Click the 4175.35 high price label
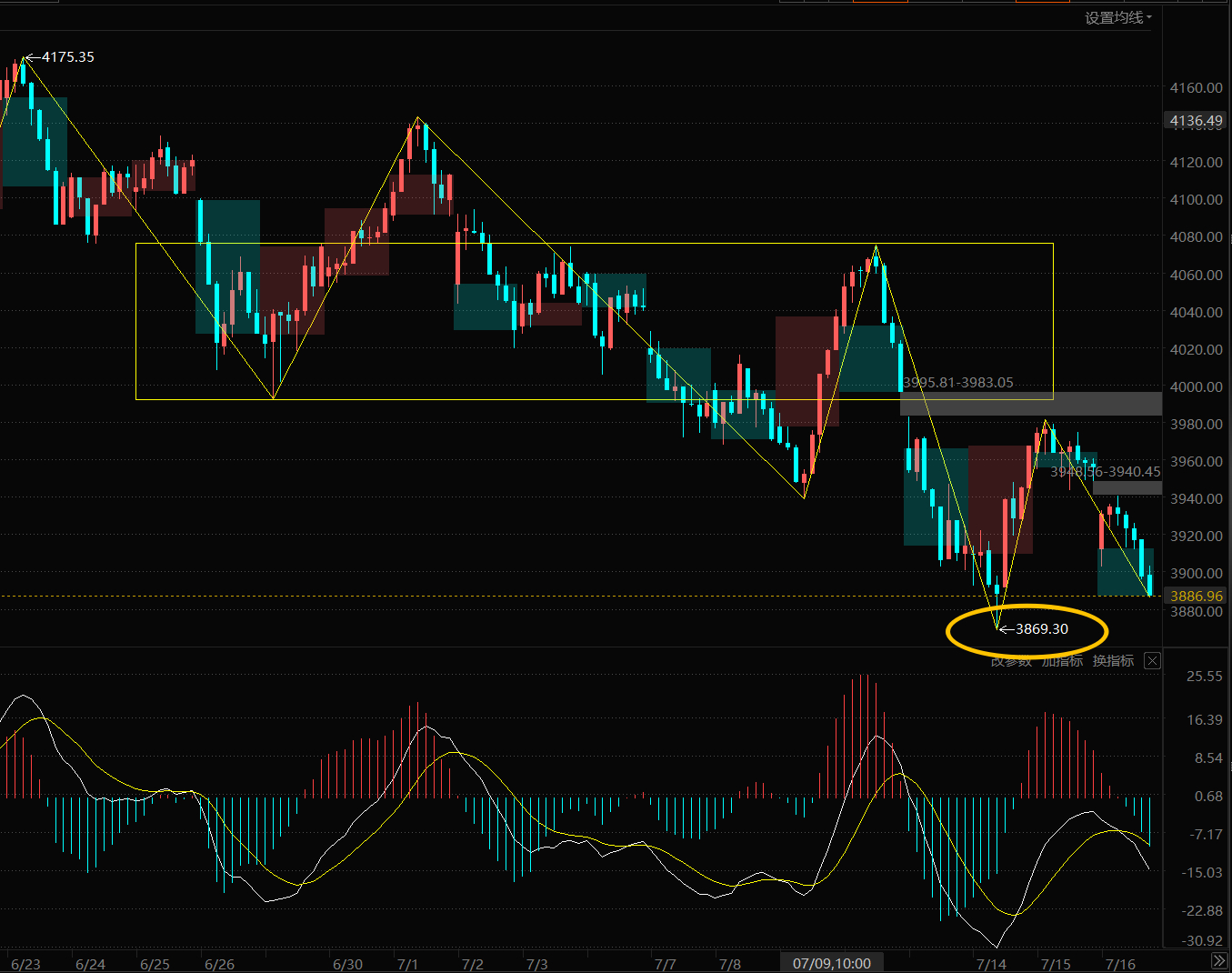The height and width of the screenshot is (973, 1232). [68, 56]
